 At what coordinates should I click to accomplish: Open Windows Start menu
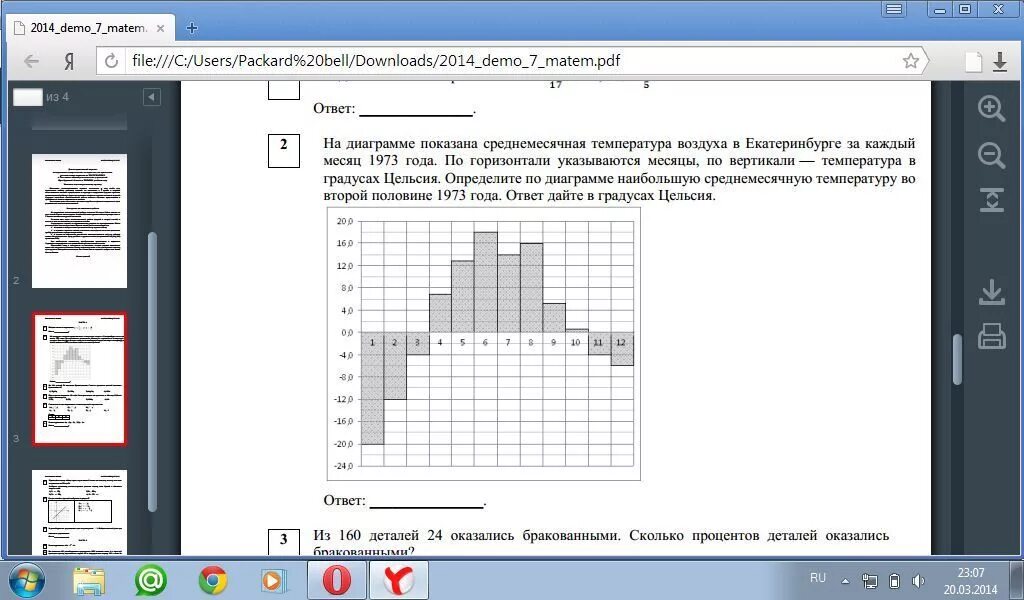(x=26, y=580)
